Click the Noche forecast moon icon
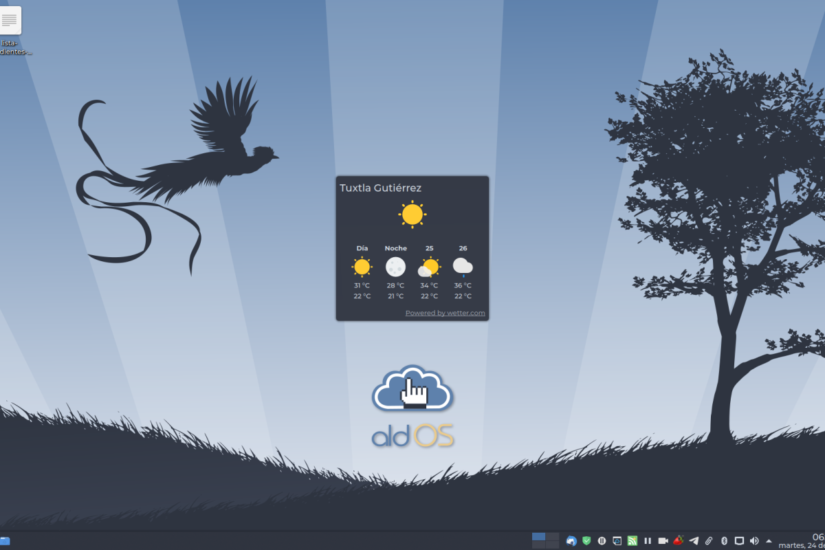The height and width of the screenshot is (550, 825). click(396, 267)
